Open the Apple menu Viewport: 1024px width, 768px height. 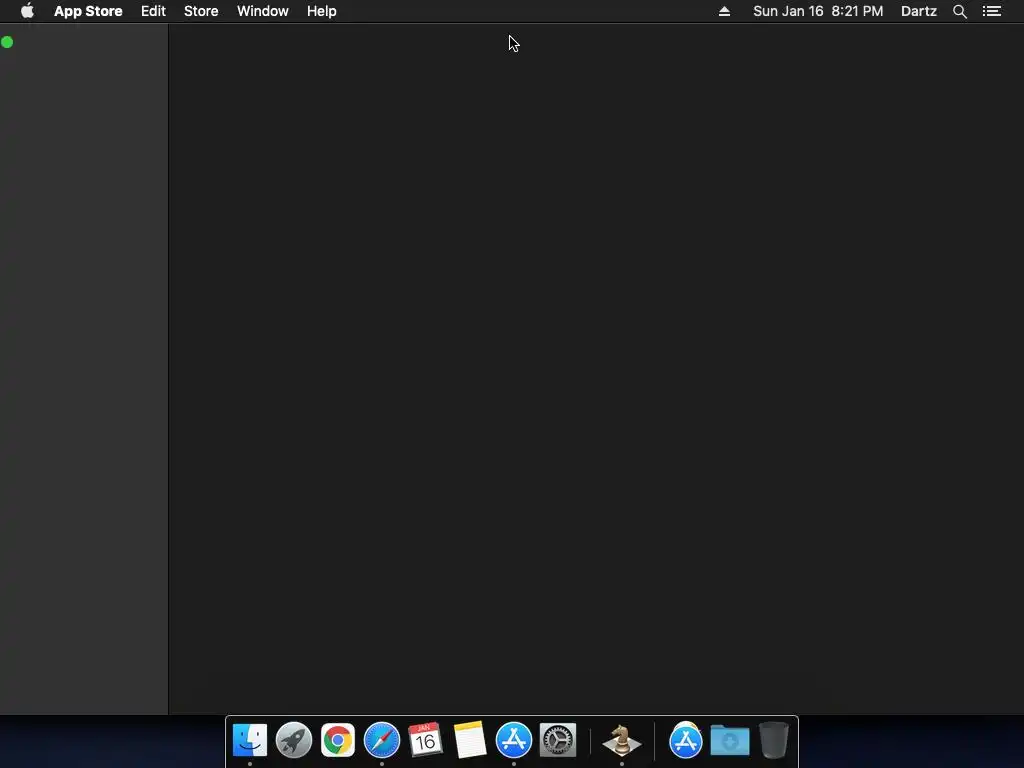point(27,11)
